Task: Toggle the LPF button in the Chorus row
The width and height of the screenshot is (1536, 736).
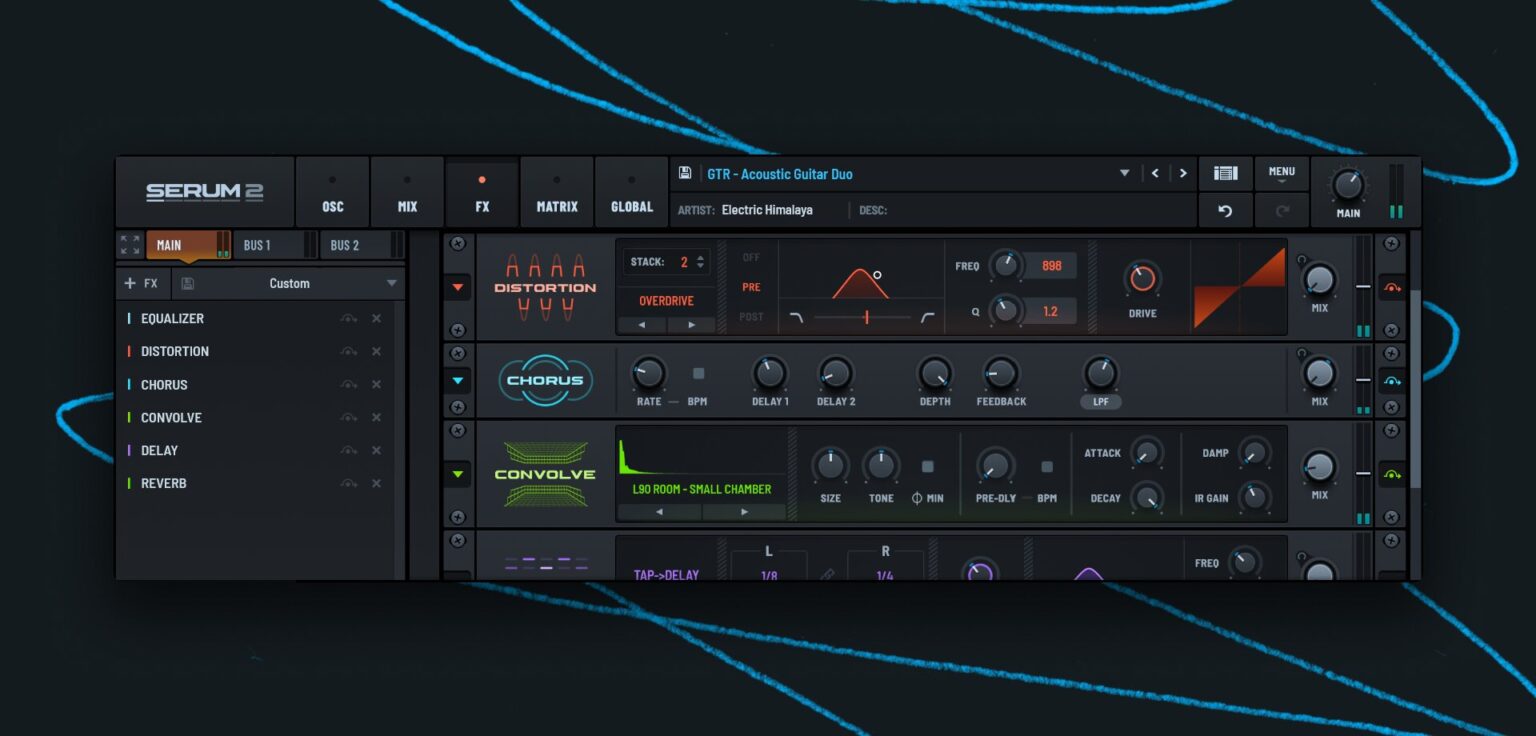Action: (1100, 401)
